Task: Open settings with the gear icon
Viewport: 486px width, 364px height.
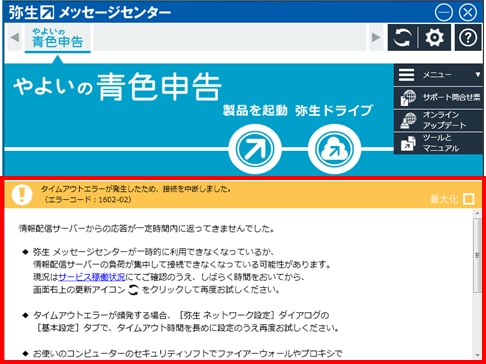Action: [x=434, y=37]
